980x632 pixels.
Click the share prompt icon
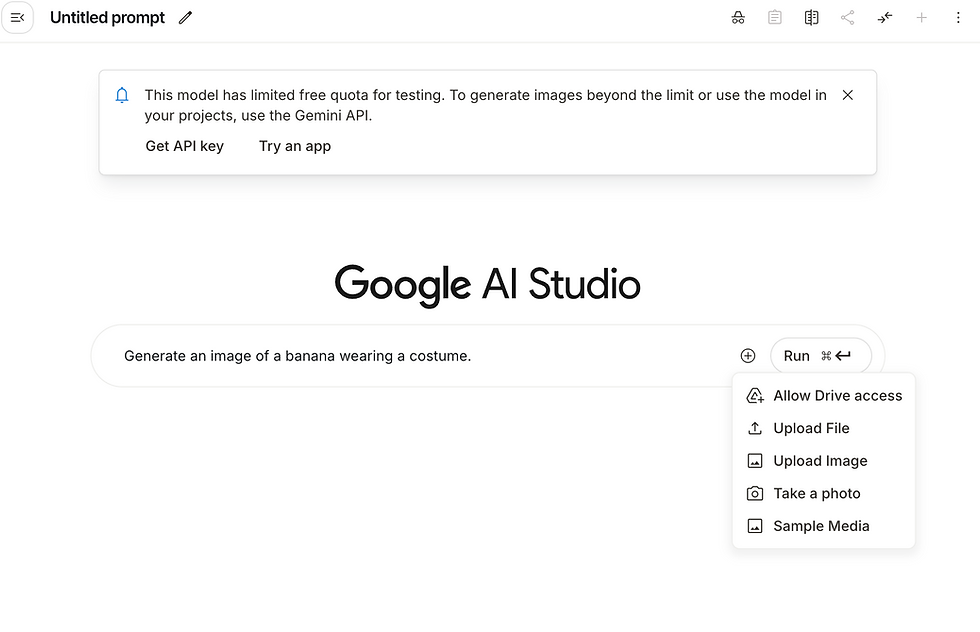(848, 18)
